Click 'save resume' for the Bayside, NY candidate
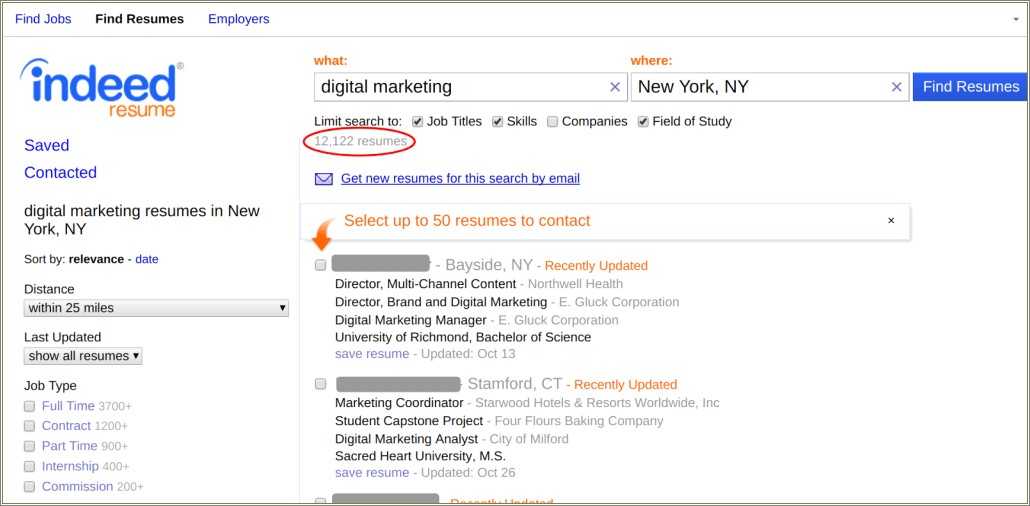1030x506 pixels. click(x=372, y=354)
